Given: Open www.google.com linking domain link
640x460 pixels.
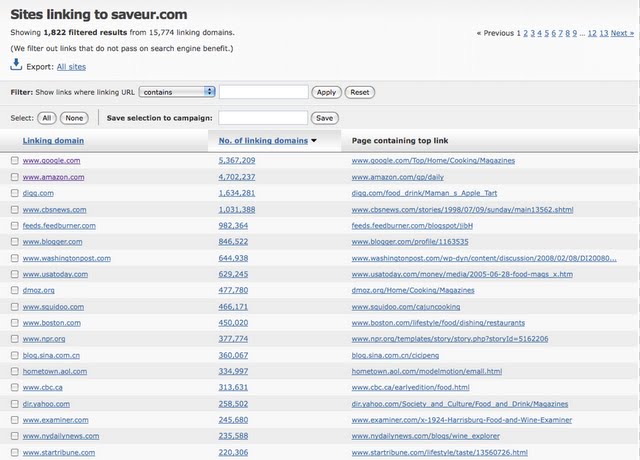Looking at the screenshot, I should pyautogui.click(x=51, y=160).
